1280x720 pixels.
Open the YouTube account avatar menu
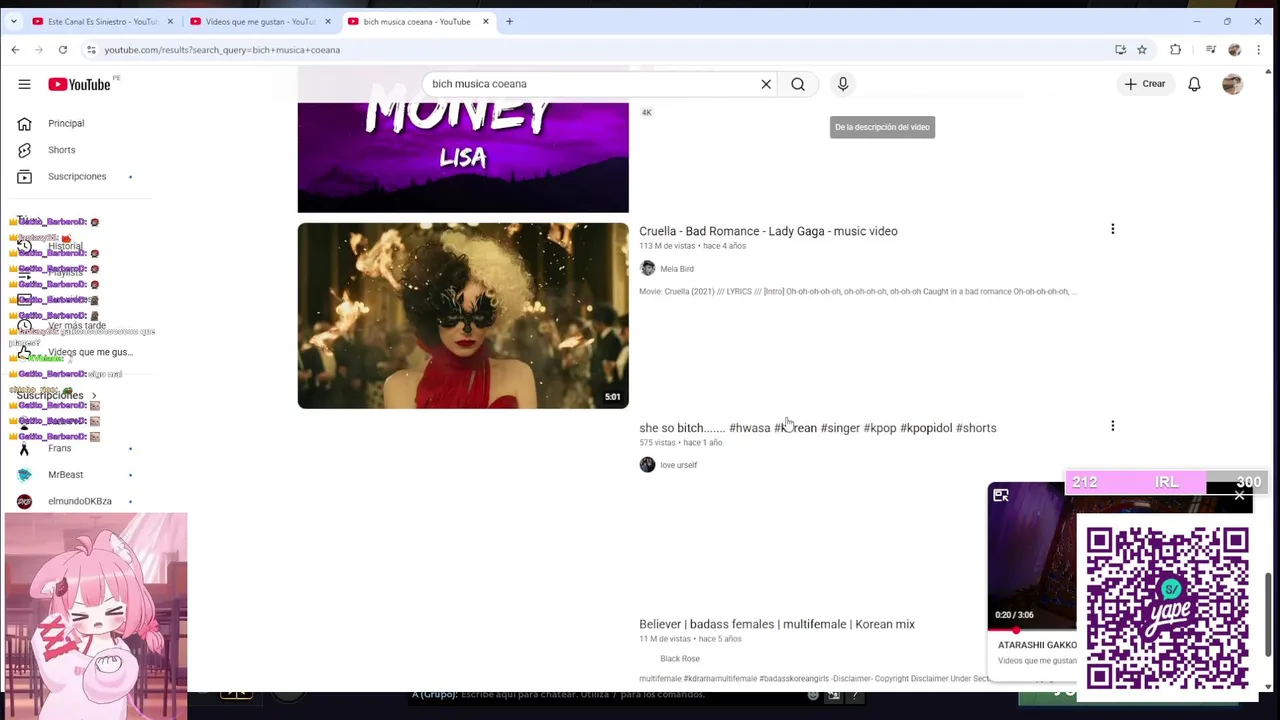[1232, 84]
